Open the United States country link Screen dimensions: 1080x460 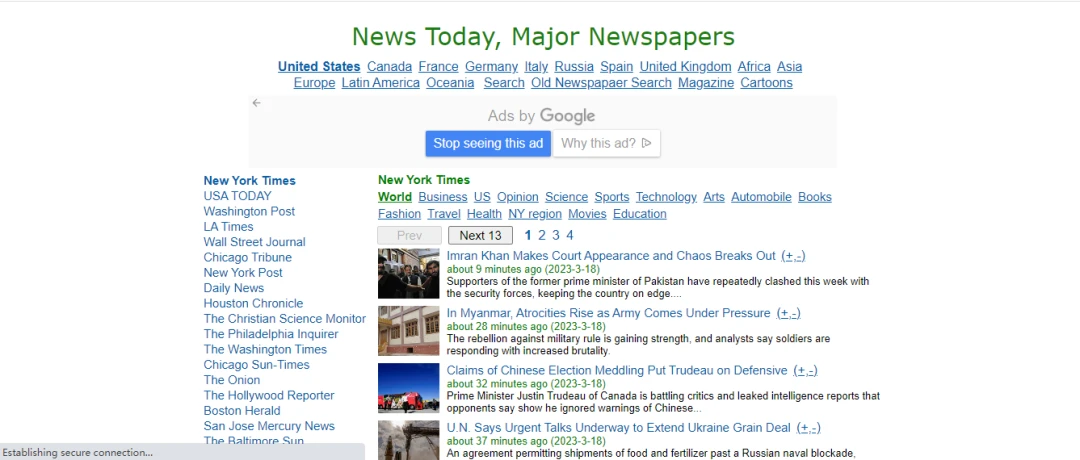(319, 67)
